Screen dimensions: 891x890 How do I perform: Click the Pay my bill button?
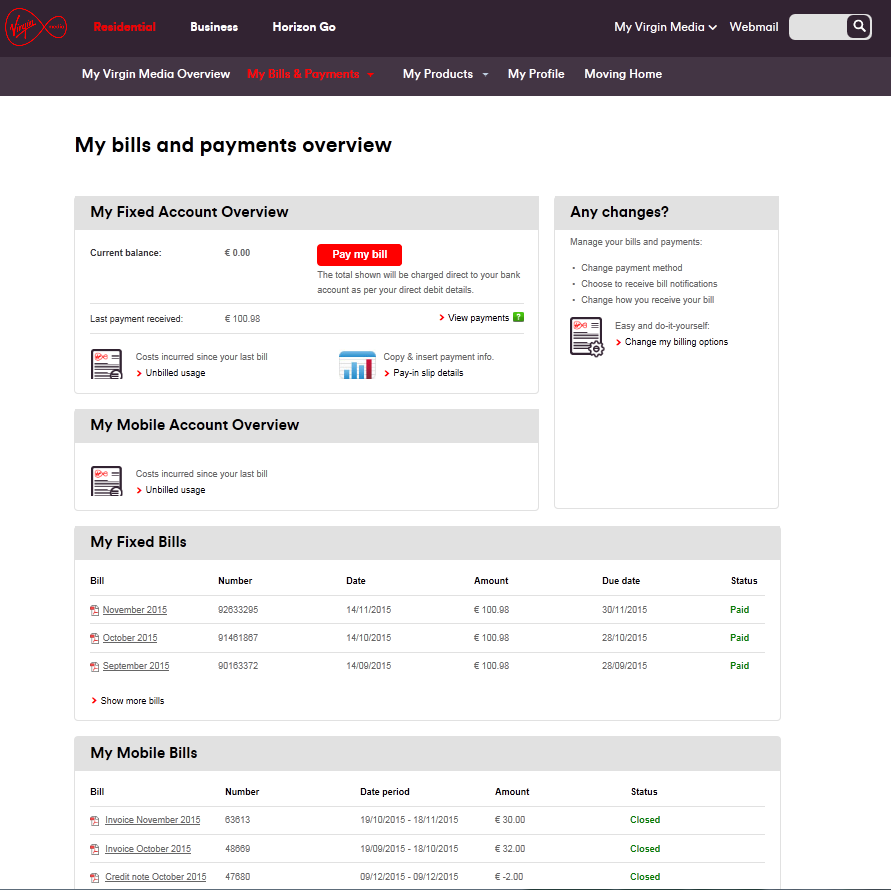point(359,255)
